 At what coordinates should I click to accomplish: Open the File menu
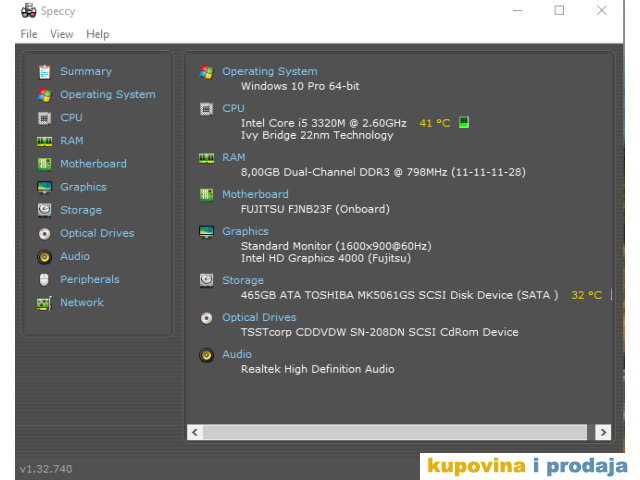click(x=29, y=34)
